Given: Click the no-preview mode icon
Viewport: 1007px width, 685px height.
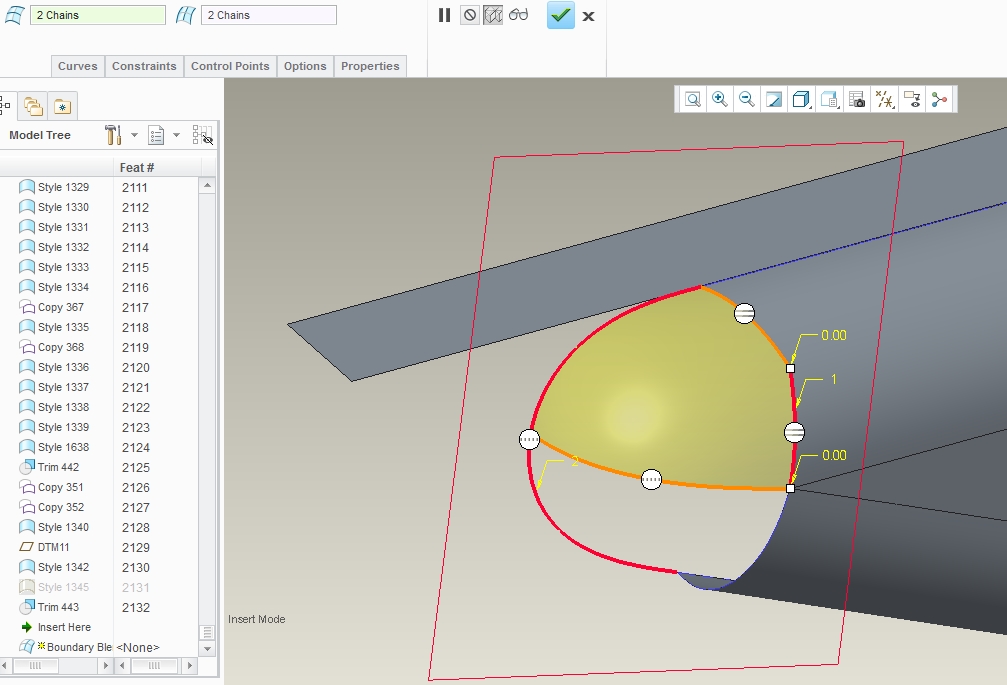Looking at the screenshot, I should tap(470, 15).
